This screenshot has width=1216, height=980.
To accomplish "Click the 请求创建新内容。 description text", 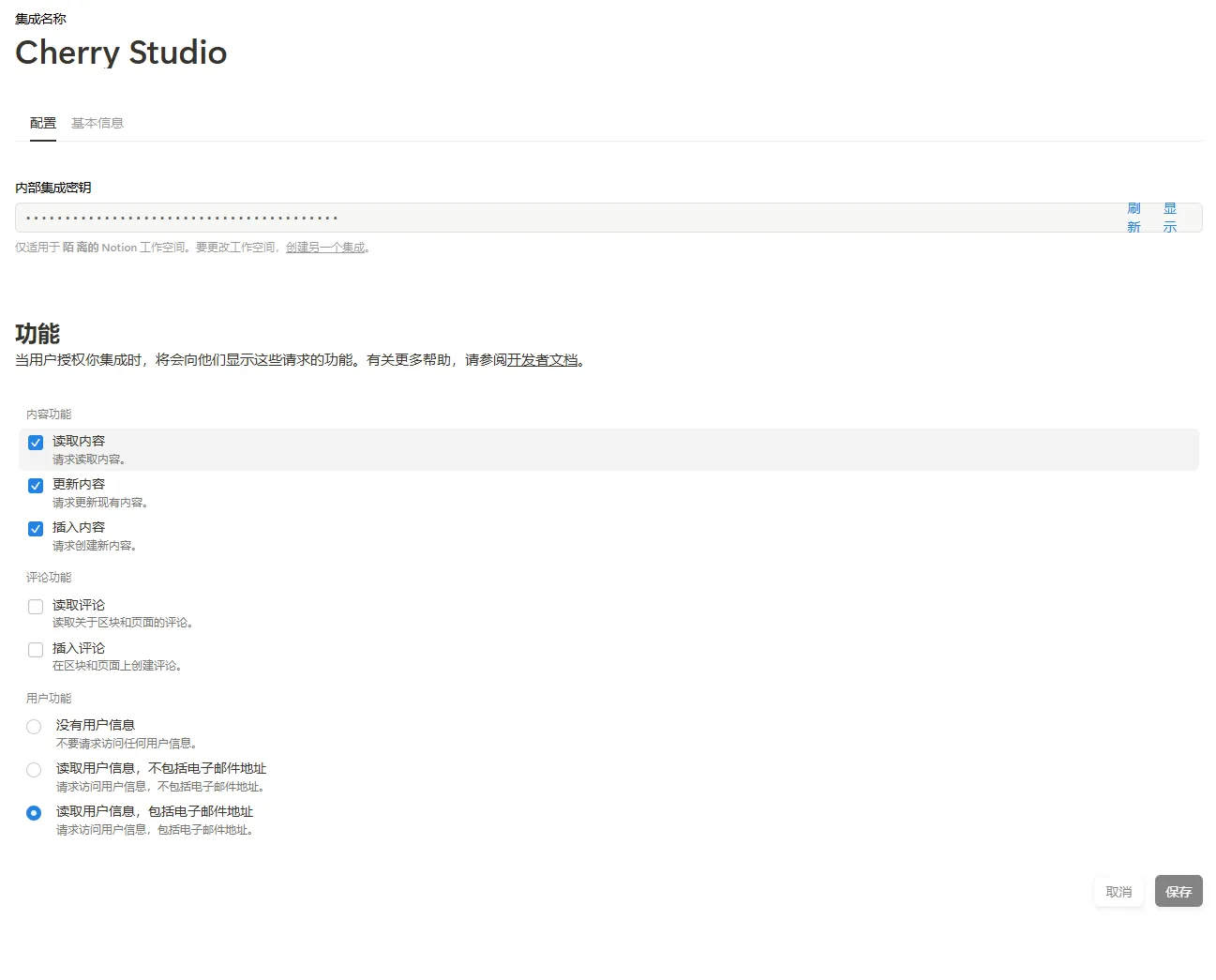I will pos(95,546).
